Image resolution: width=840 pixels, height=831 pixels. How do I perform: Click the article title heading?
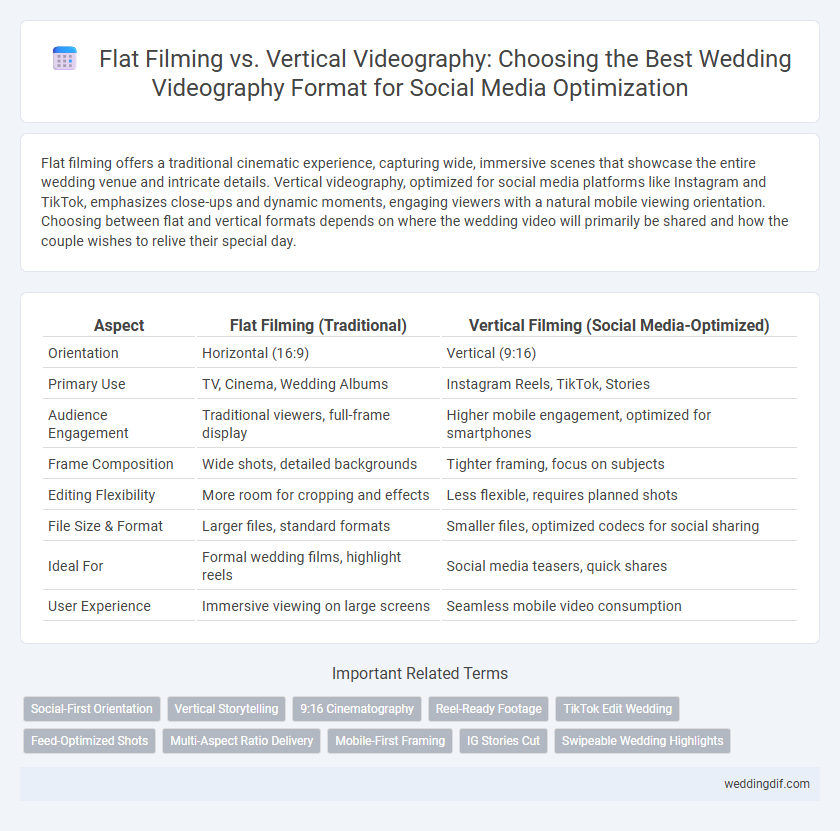pyautogui.click(x=445, y=73)
